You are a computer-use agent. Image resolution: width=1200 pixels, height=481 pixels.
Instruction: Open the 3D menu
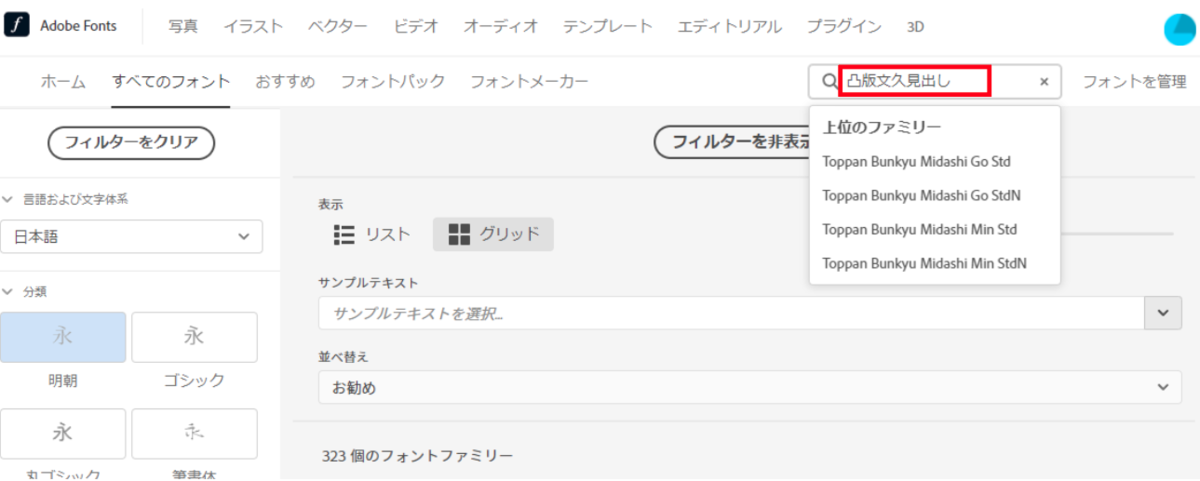click(915, 27)
